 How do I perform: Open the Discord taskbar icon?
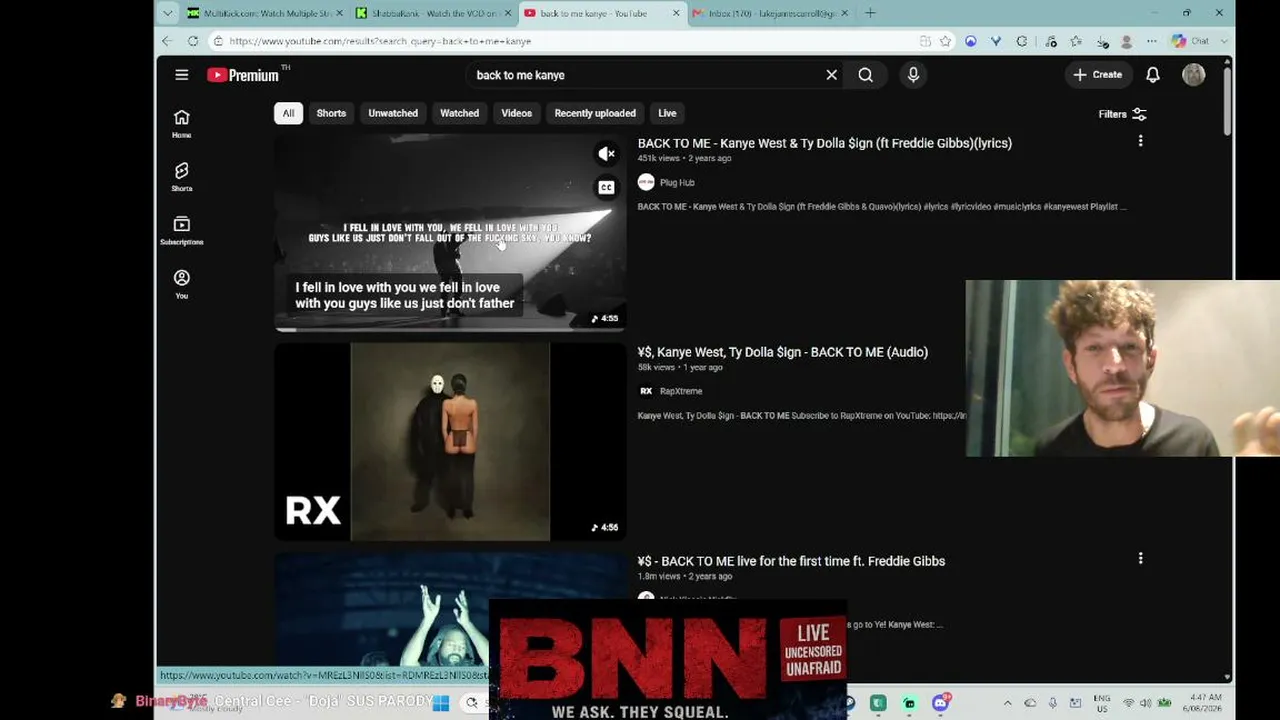[940, 703]
